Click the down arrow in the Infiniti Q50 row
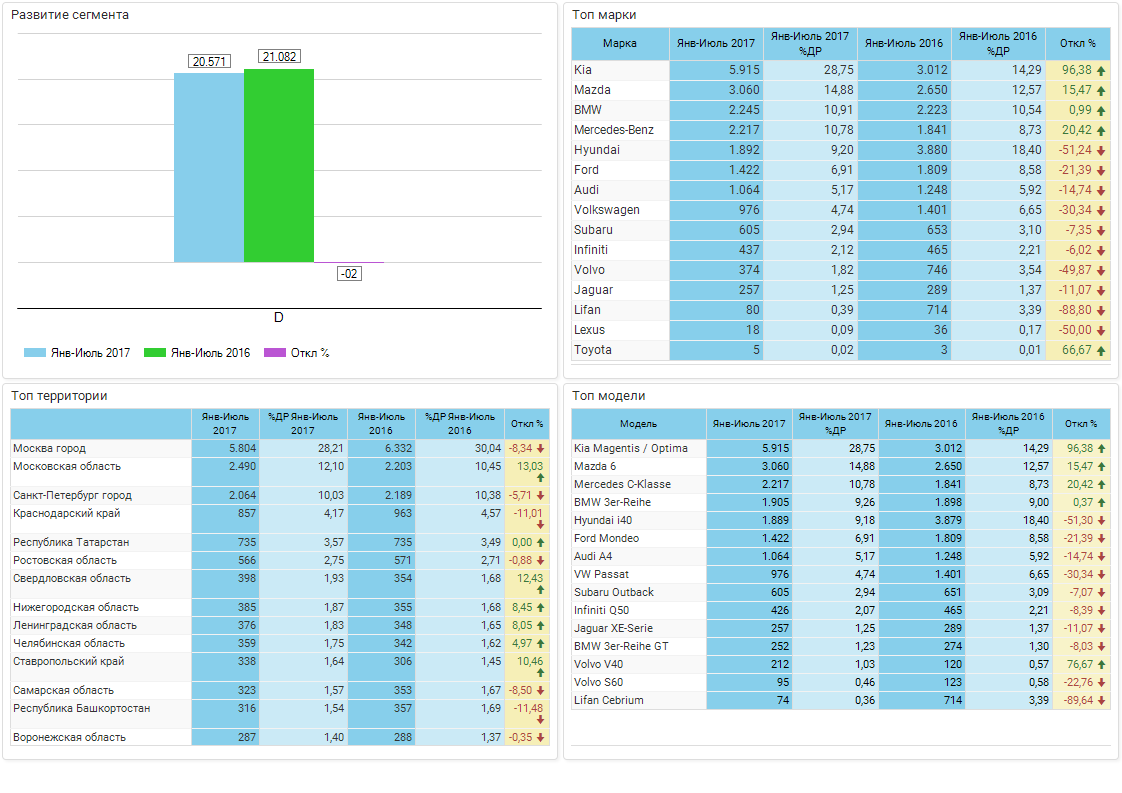The width and height of the screenshot is (1122, 793). click(x=1101, y=610)
